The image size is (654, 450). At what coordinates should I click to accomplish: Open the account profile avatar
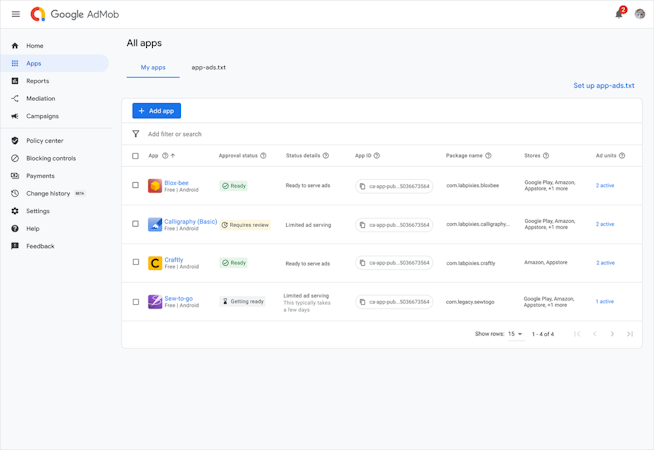coord(640,14)
